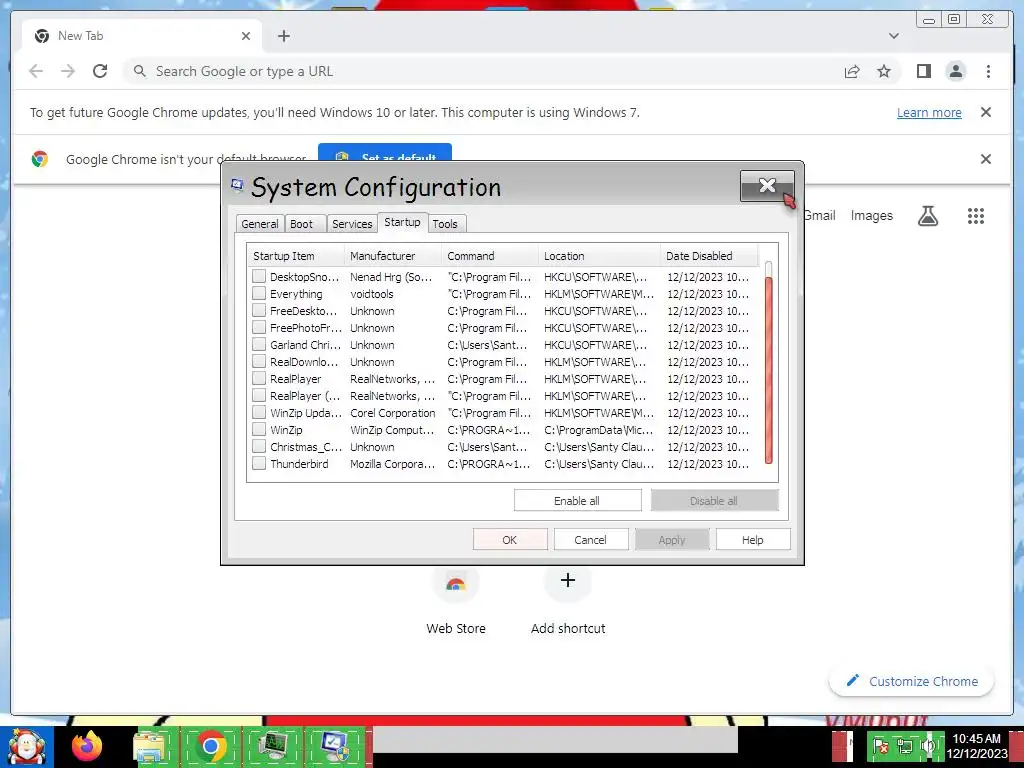Close the New Tab tab
Viewport: 1024px width, 768px height.
[246, 36]
